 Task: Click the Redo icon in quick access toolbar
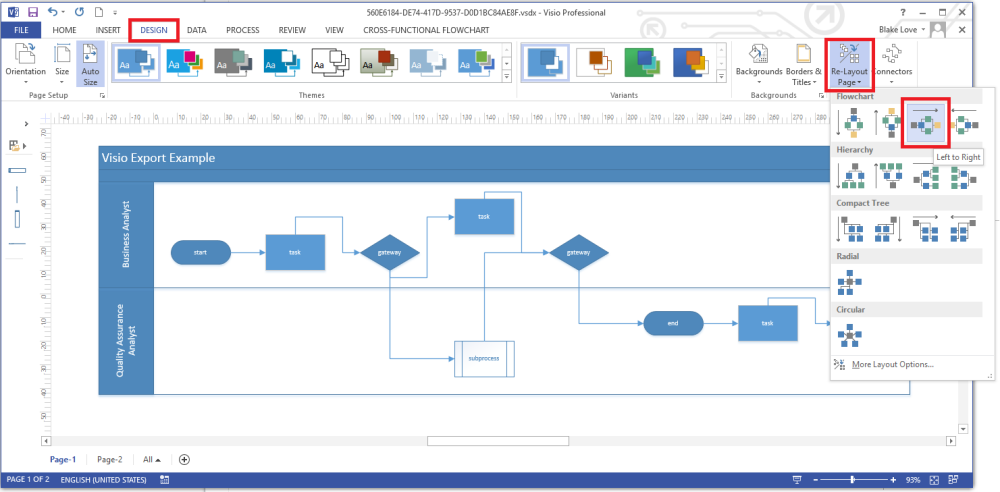pyautogui.click(x=79, y=12)
